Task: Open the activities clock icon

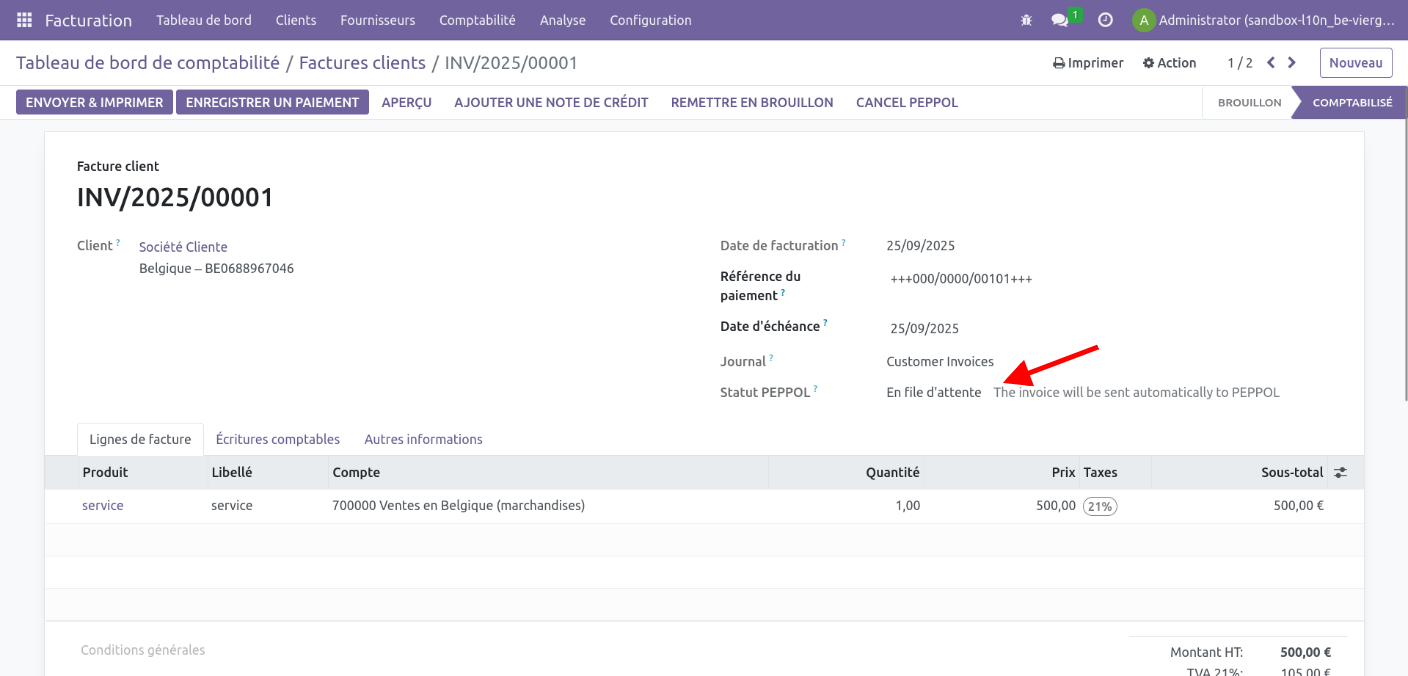Action: point(1105,20)
